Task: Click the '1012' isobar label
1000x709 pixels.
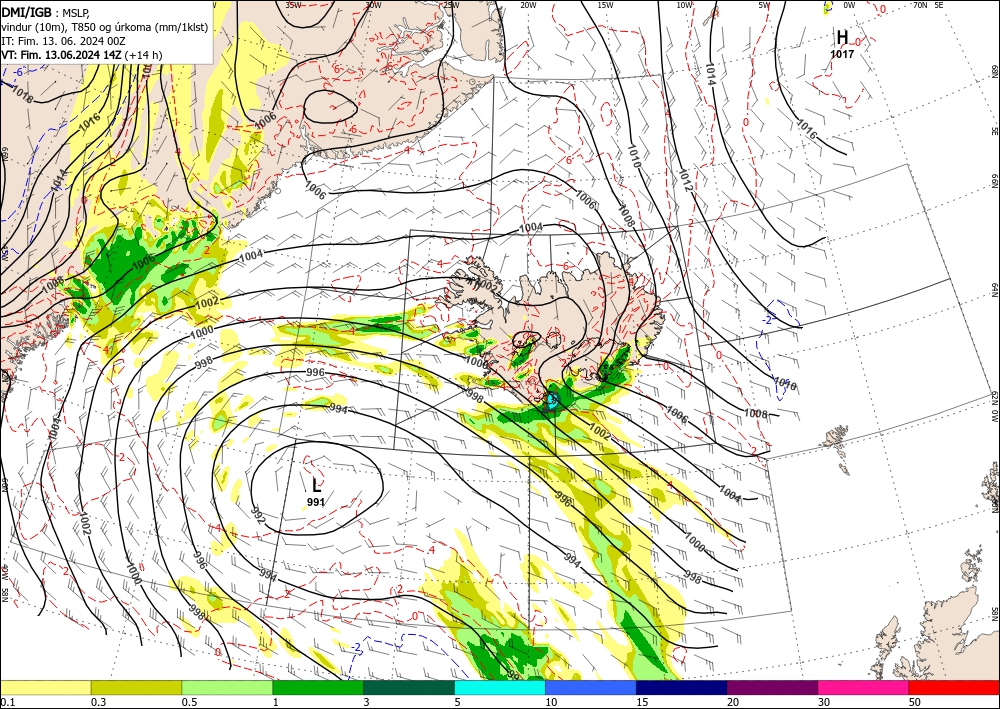Action: [686, 180]
